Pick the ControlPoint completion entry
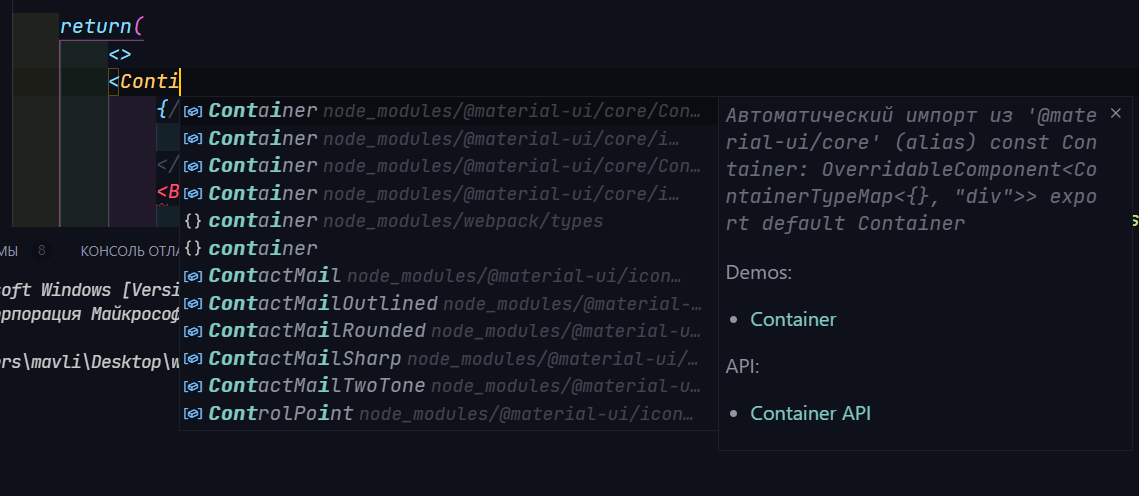Viewport: 1139px width, 496px height. pos(448,414)
